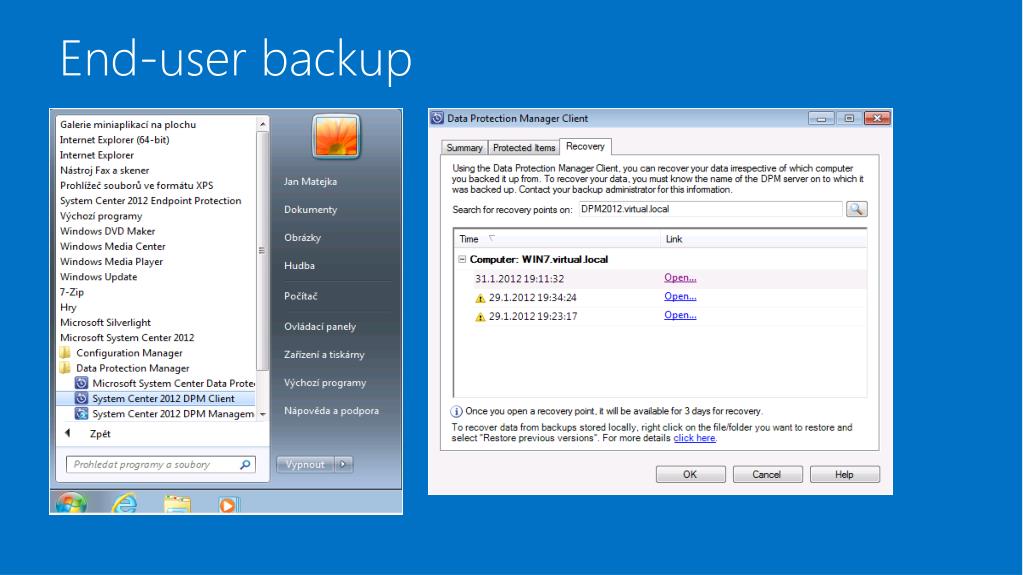Click the search recovery points magnifier button
Screen dimensions: 1023x575
tap(856, 209)
